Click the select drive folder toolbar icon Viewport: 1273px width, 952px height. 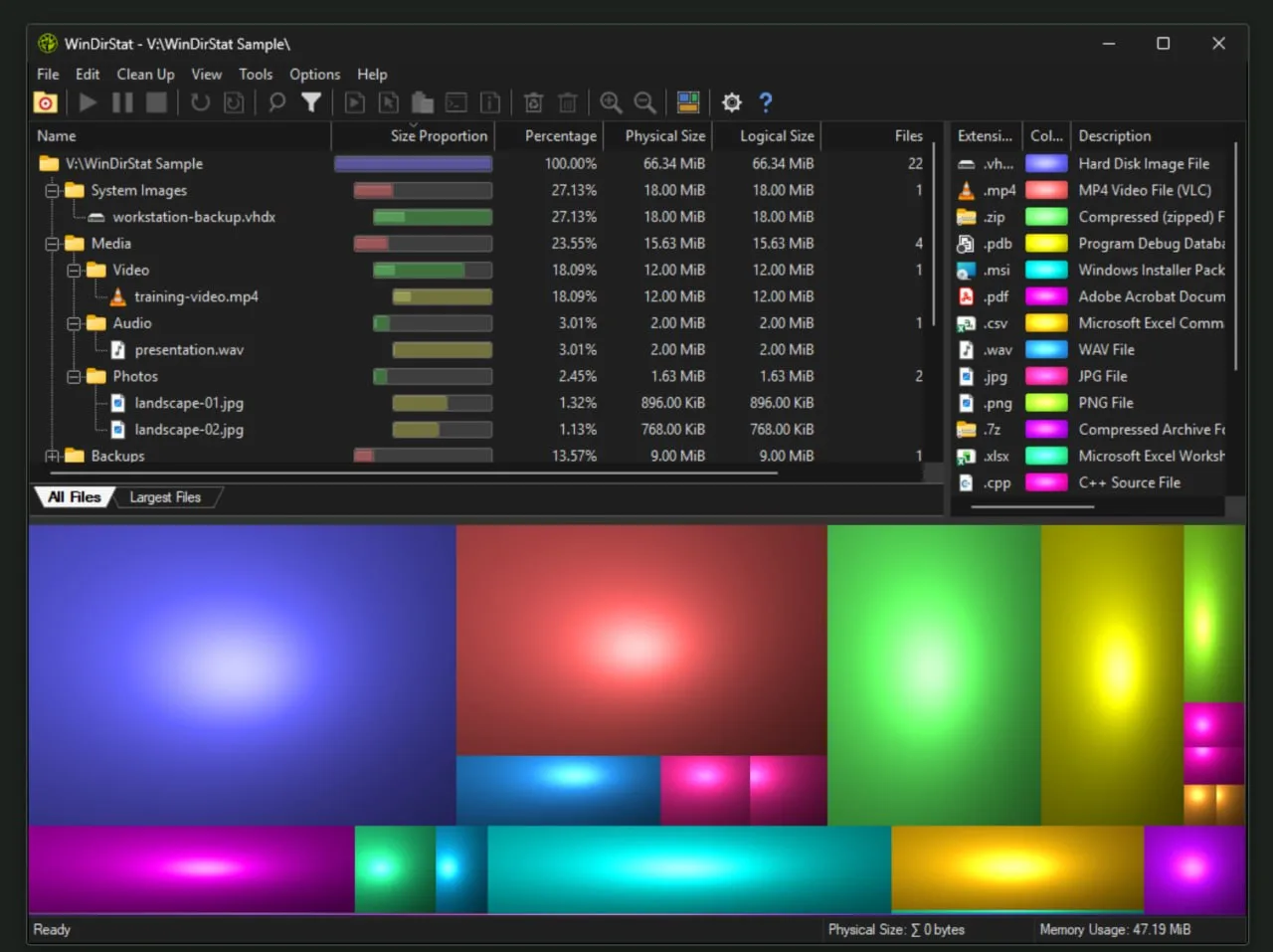(x=46, y=102)
